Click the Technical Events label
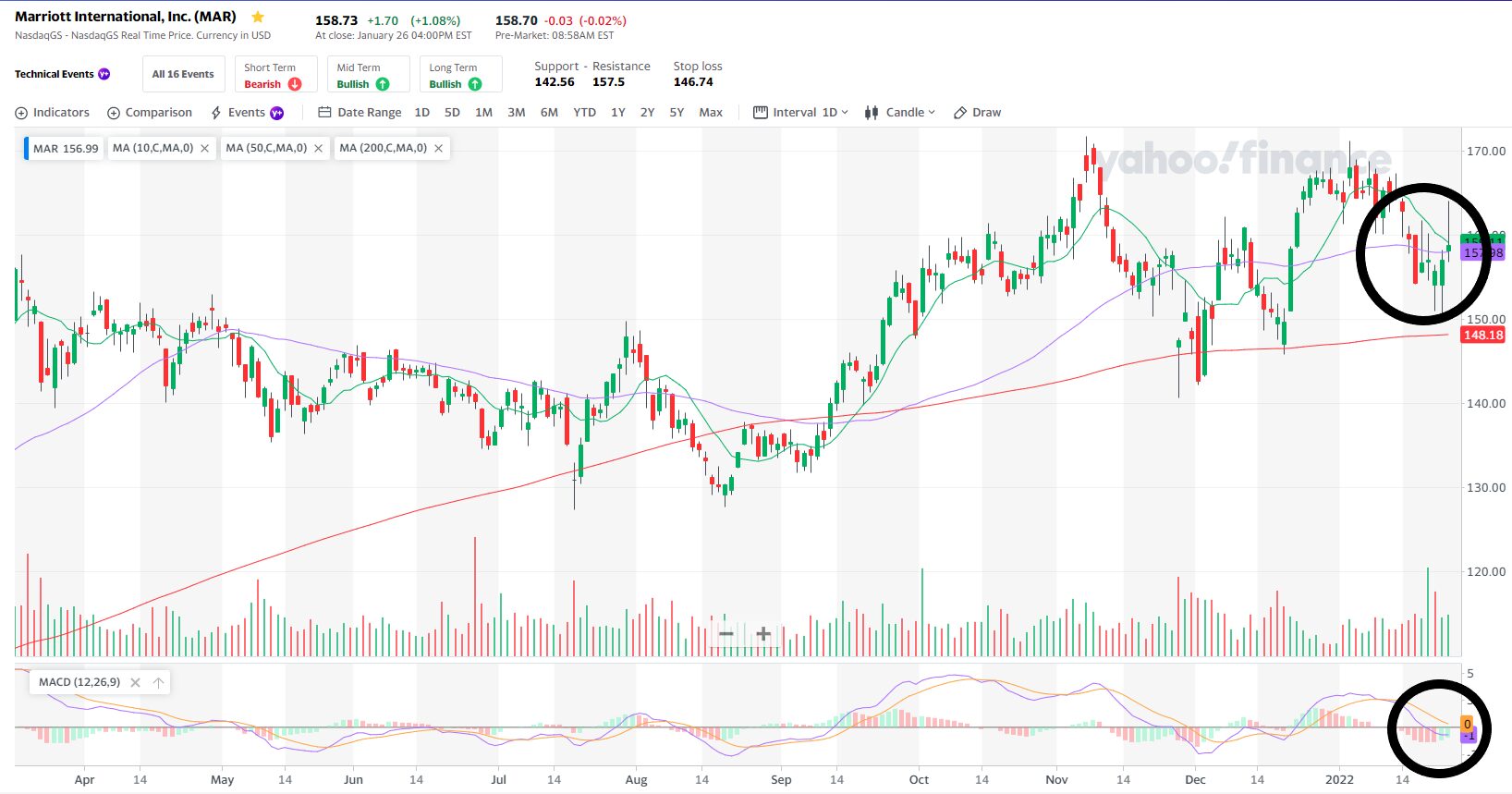The image size is (1512, 794). (55, 74)
